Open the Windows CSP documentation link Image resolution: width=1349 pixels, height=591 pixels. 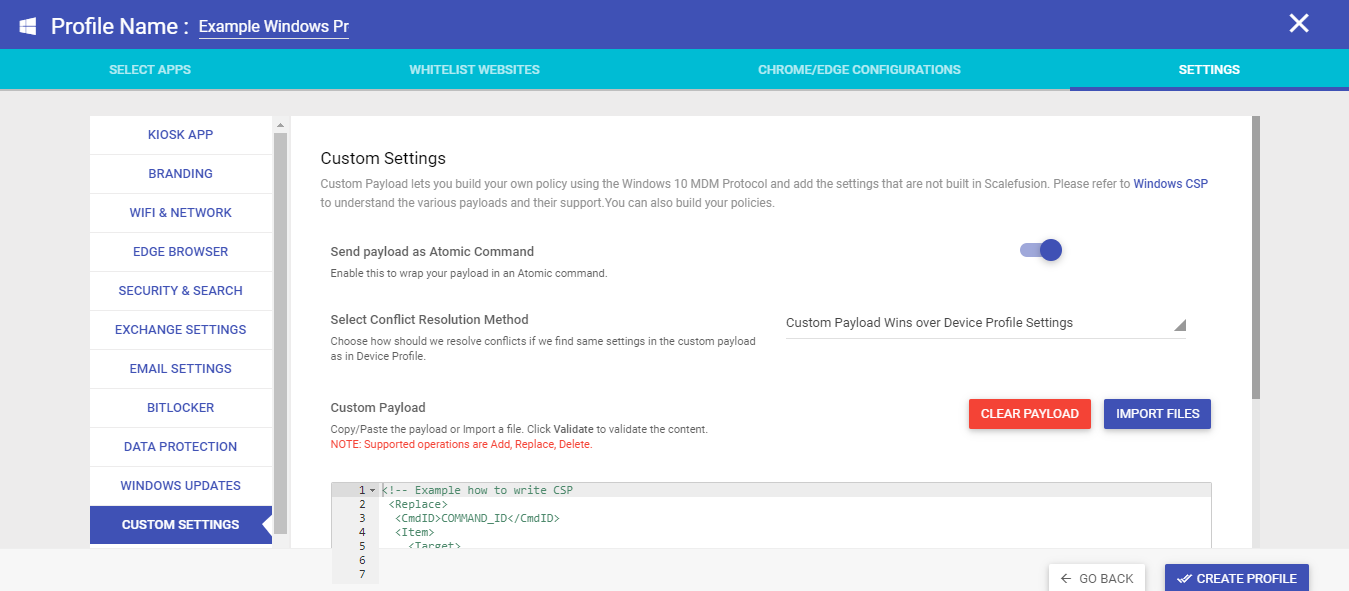pos(1170,183)
